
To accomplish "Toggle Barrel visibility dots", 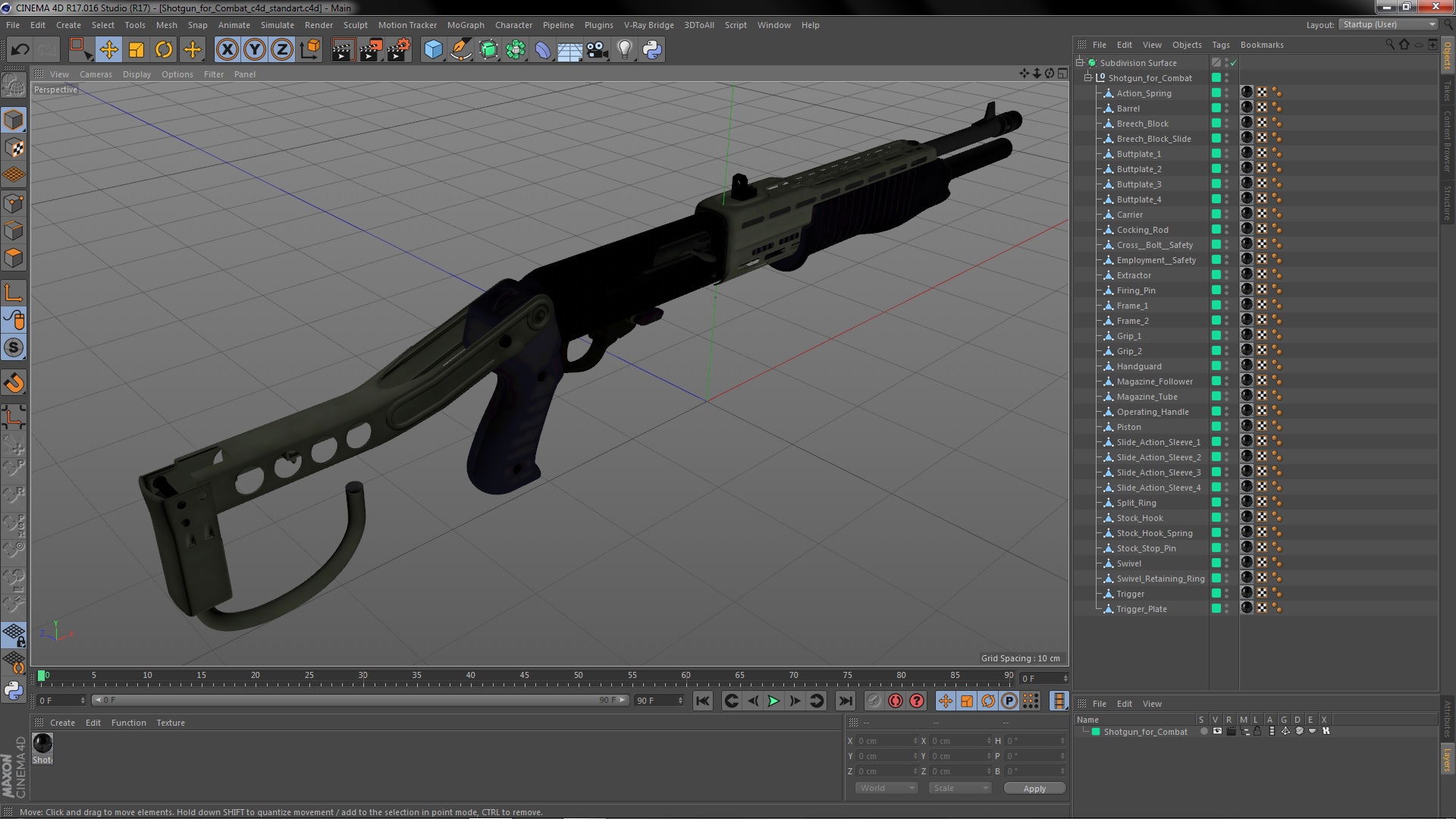I will point(1227,108).
